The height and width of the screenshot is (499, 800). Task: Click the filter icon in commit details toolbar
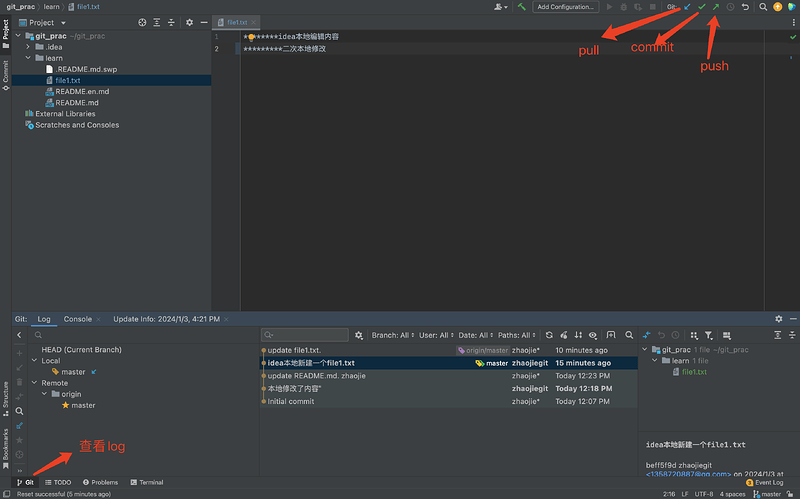[709, 335]
